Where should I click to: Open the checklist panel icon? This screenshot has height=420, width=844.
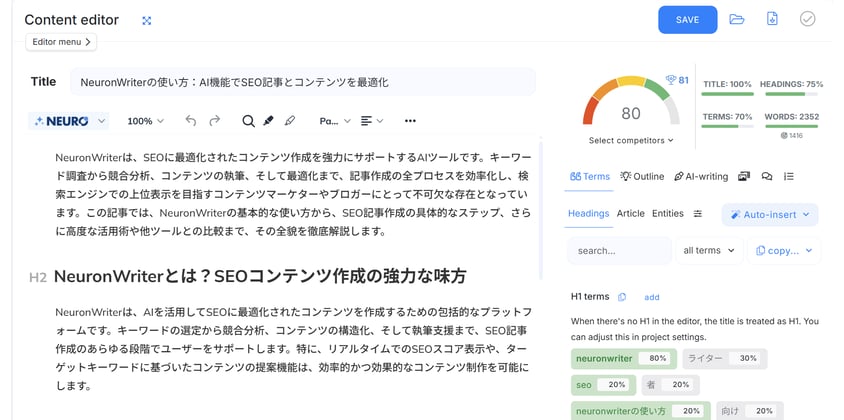[789, 176]
